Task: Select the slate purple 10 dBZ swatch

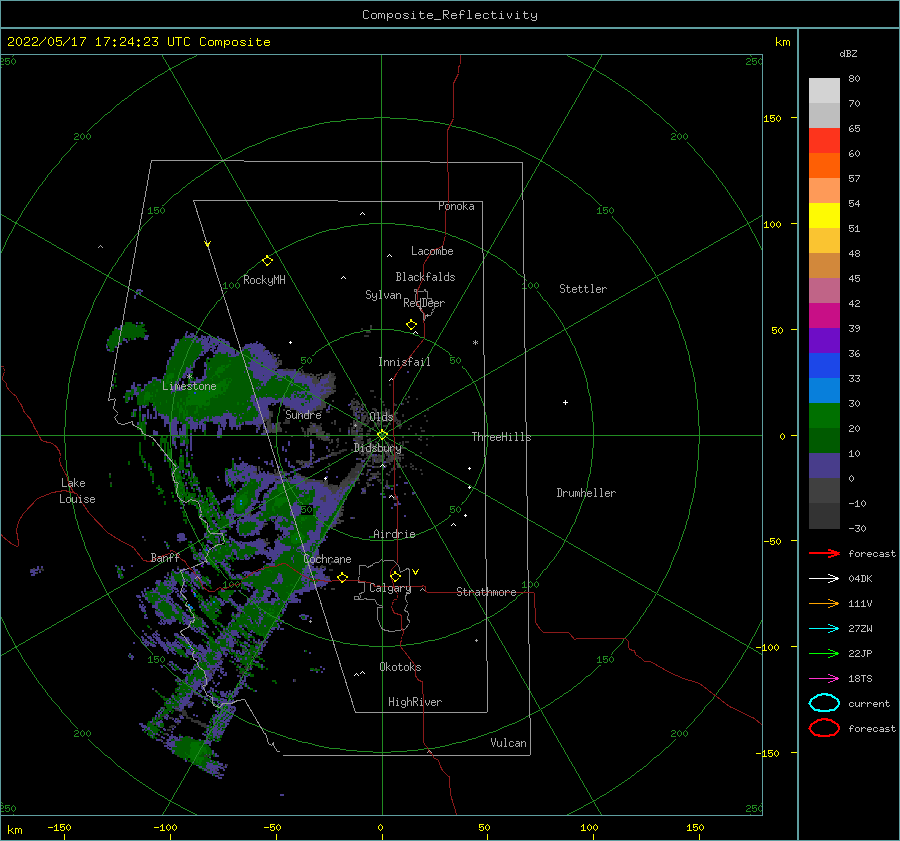Action: click(x=824, y=466)
